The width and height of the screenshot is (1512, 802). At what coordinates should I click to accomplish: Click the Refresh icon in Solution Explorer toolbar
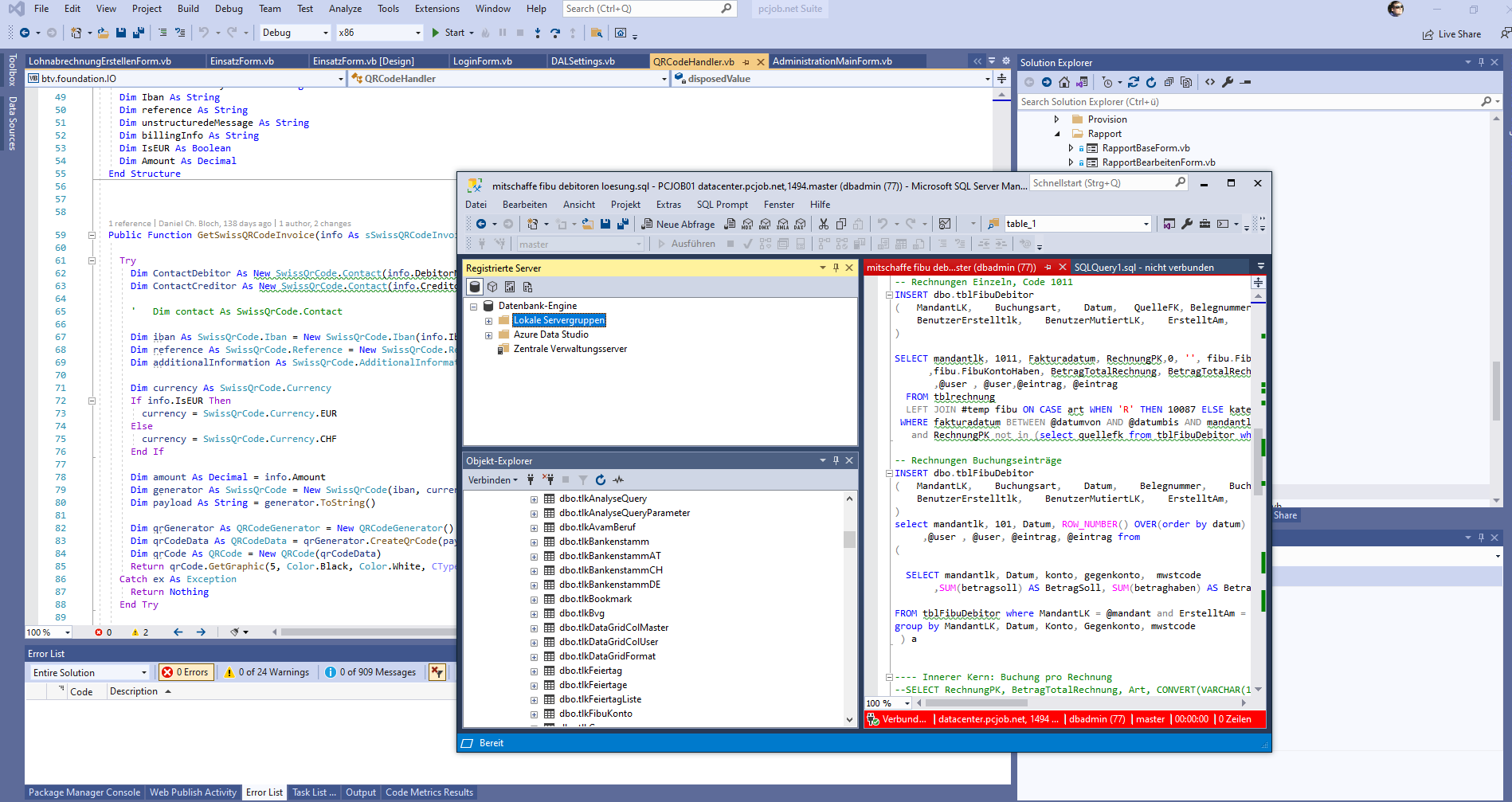coord(1151,82)
